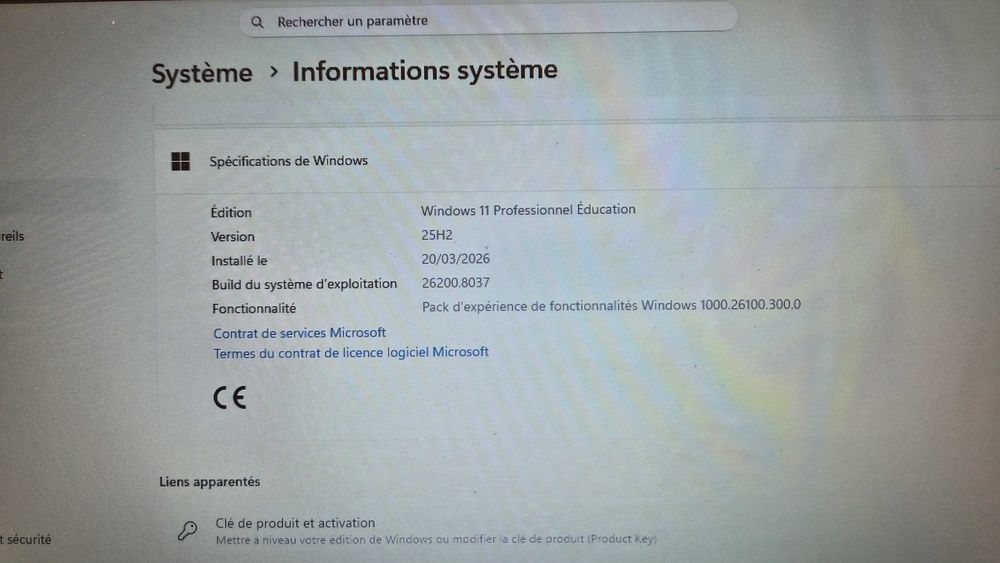Click the key icon for product activation
Image resolution: width=1000 pixels, height=563 pixels.
187,531
